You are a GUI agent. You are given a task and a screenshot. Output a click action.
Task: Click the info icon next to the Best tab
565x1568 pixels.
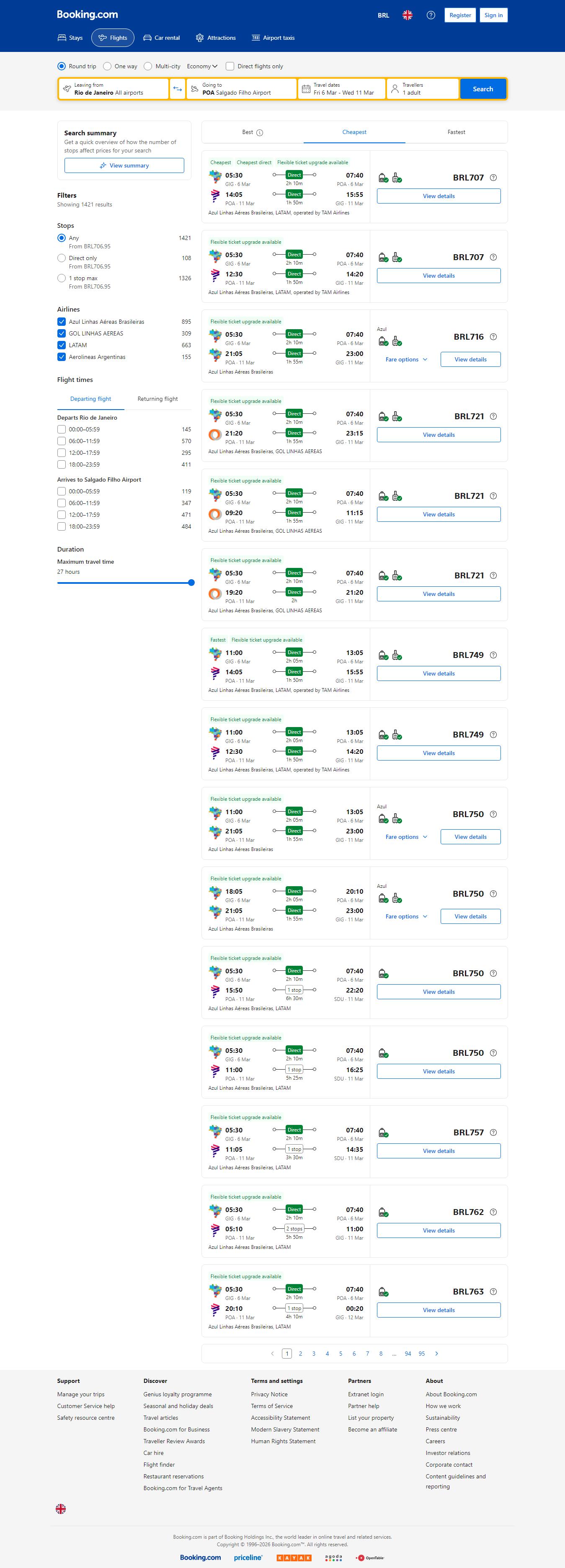coord(260,133)
